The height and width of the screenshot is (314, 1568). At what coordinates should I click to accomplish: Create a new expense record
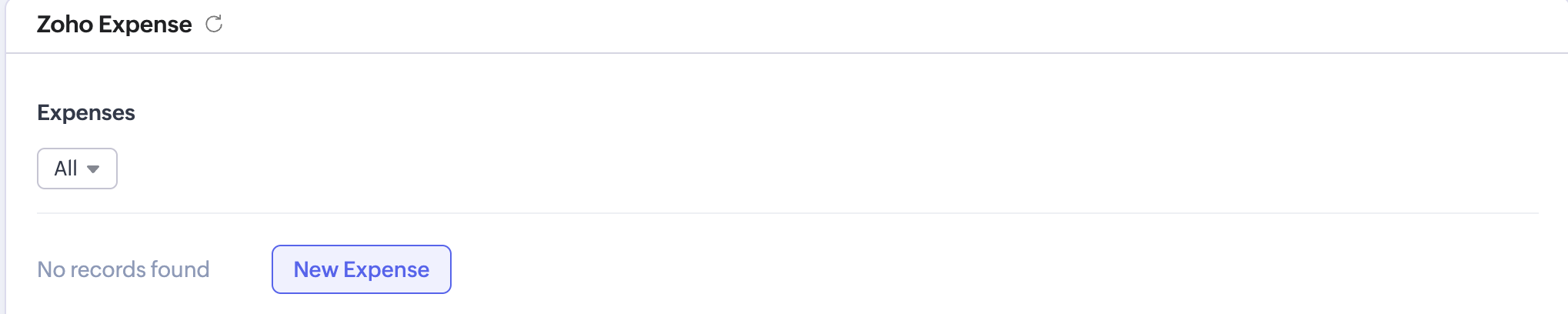click(361, 269)
